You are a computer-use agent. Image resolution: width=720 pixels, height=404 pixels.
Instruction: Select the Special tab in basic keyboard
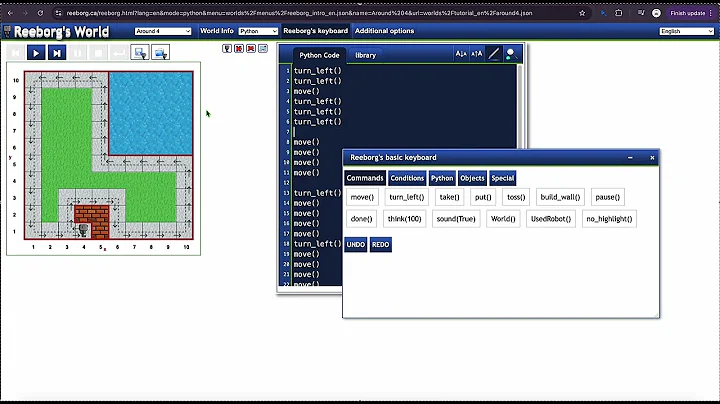[503, 178]
